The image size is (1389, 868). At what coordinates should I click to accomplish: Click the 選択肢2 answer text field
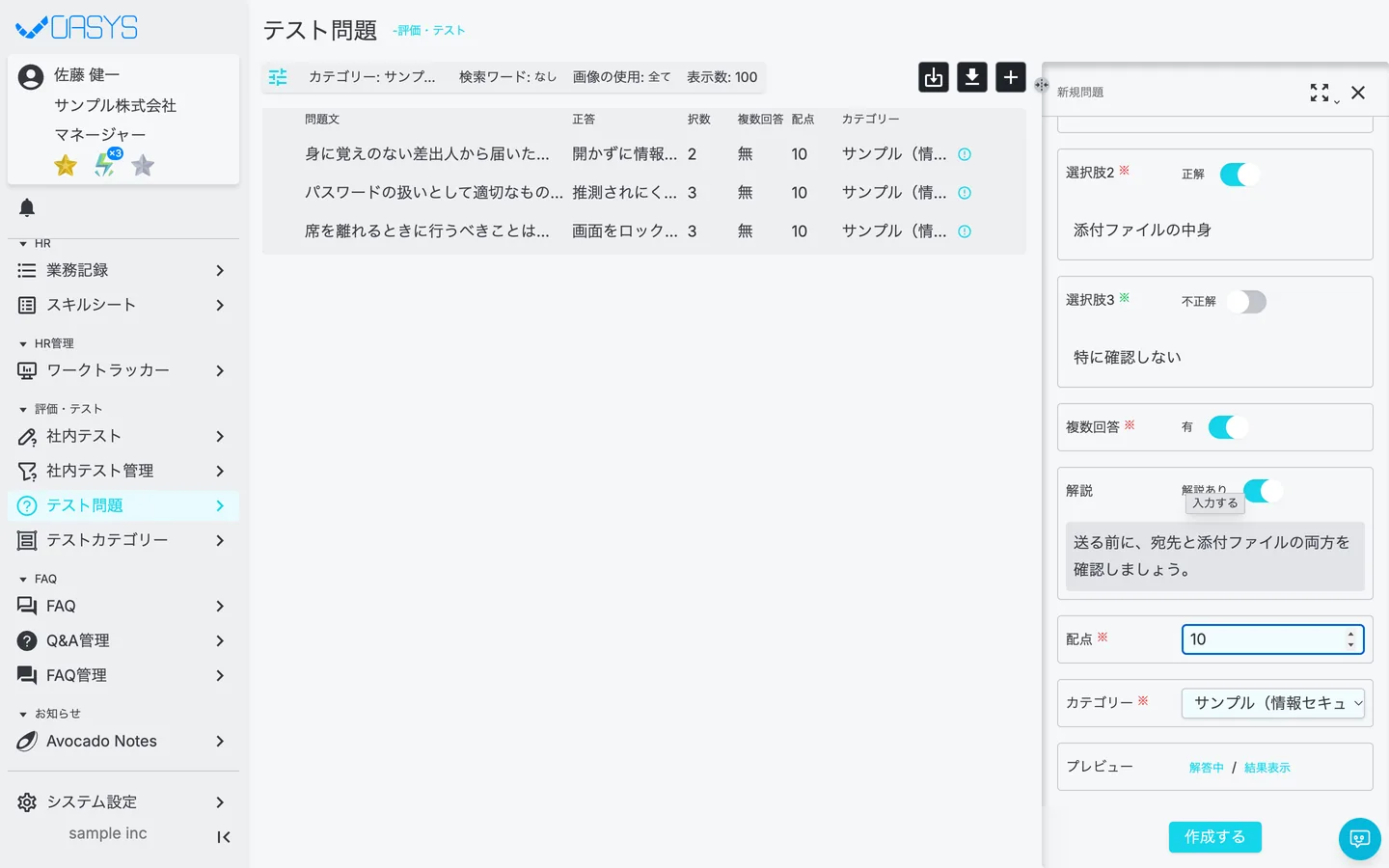[x=1215, y=230]
